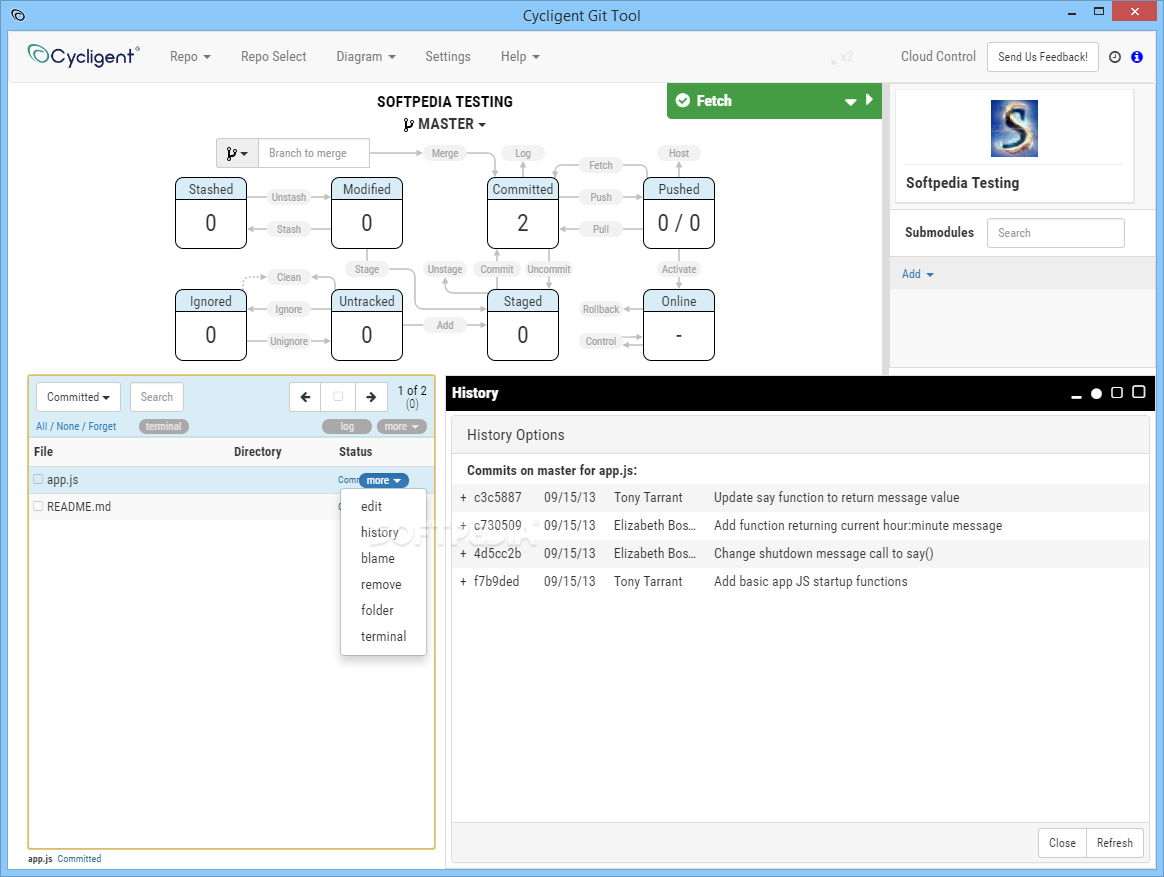
Task: Click the History panel round dot icon
Action: tap(1096, 394)
